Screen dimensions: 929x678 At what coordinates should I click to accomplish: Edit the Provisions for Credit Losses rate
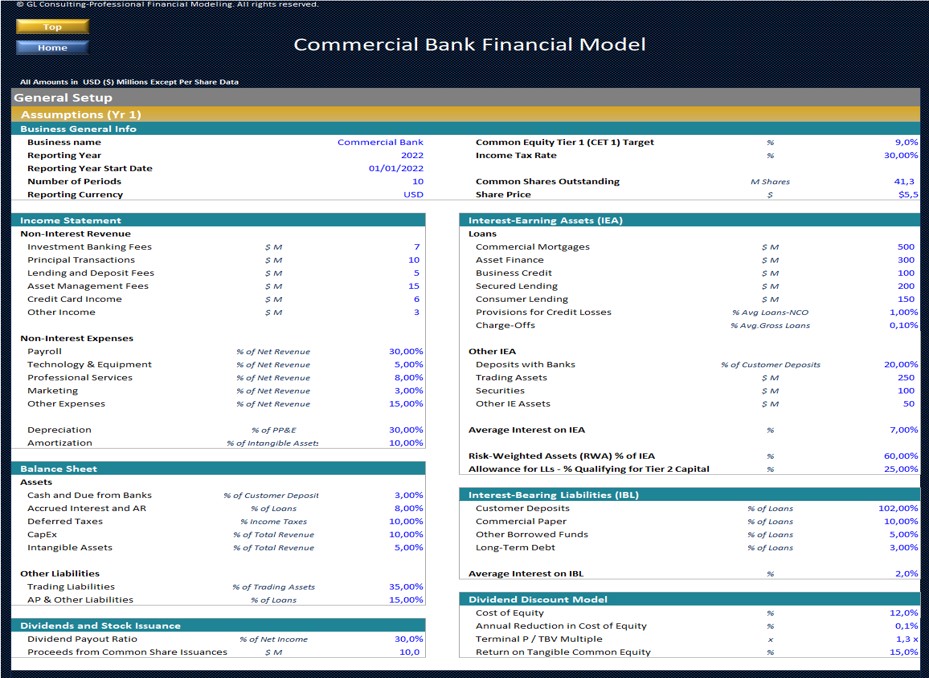coord(899,311)
